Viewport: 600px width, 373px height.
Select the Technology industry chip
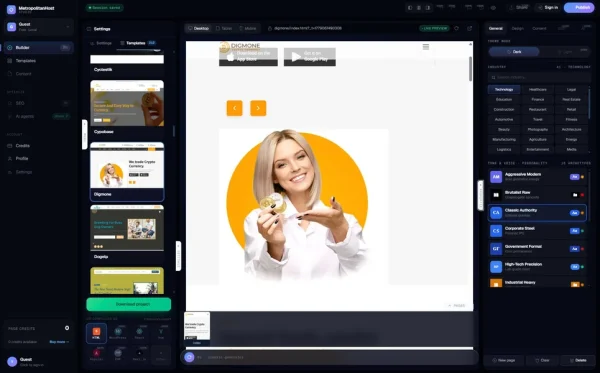click(504, 90)
